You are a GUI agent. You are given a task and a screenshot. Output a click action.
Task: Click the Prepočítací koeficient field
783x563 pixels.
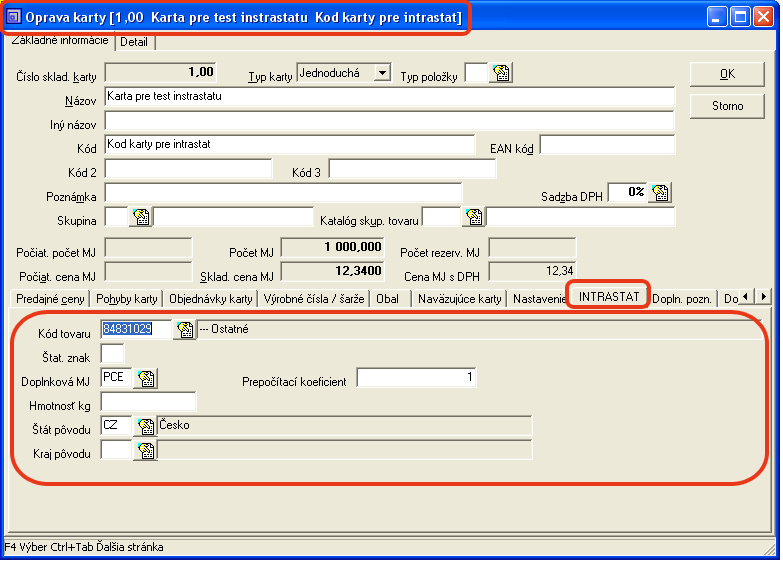click(416, 377)
